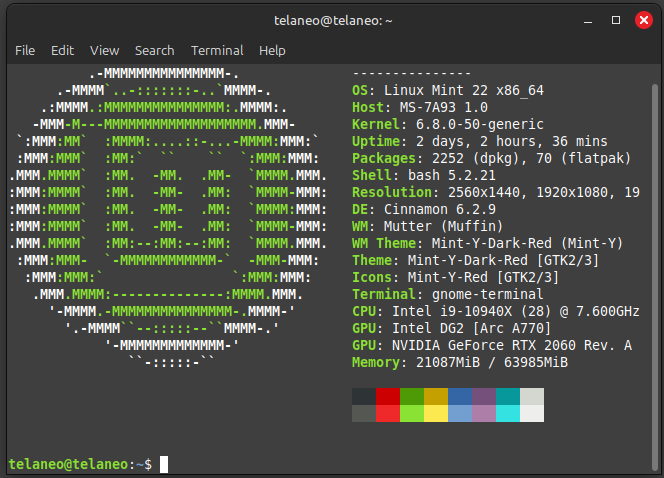
Task: Minimize the terminal window
Action: (591, 19)
